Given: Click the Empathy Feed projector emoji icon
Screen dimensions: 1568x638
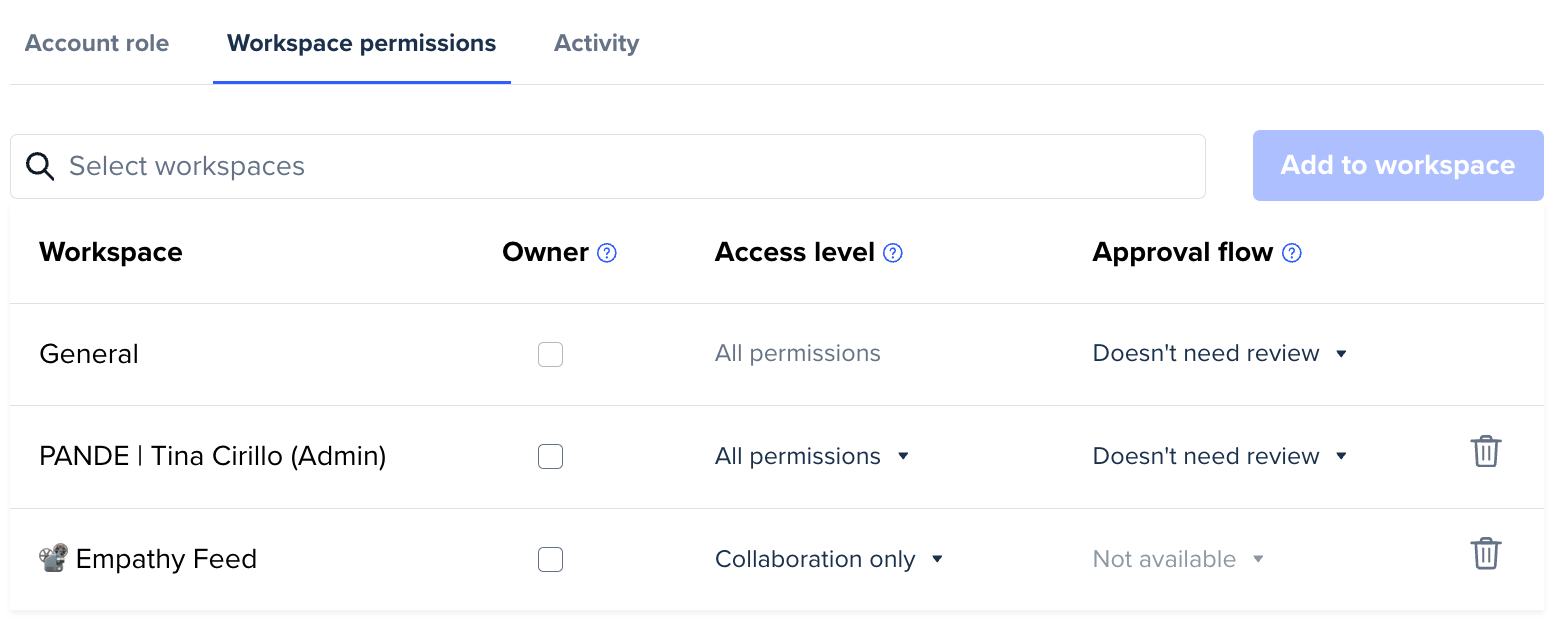Looking at the screenshot, I should click(x=53, y=557).
